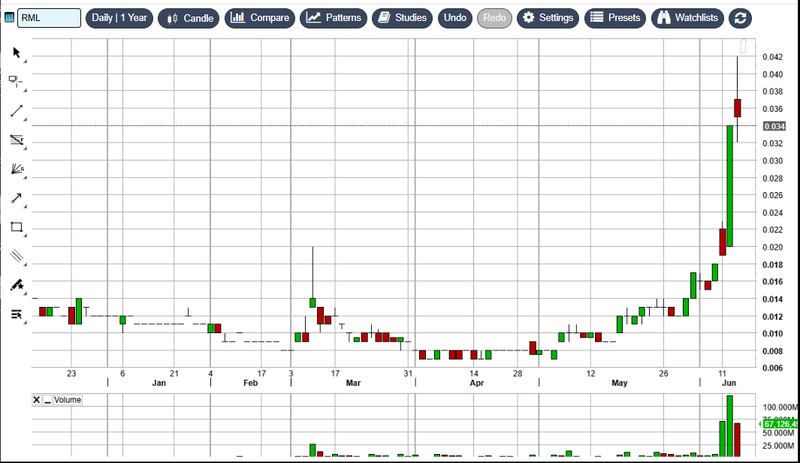Click the RML symbol input field
The image size is (800, 463).
pyautogui.click(x=49, y=18)
